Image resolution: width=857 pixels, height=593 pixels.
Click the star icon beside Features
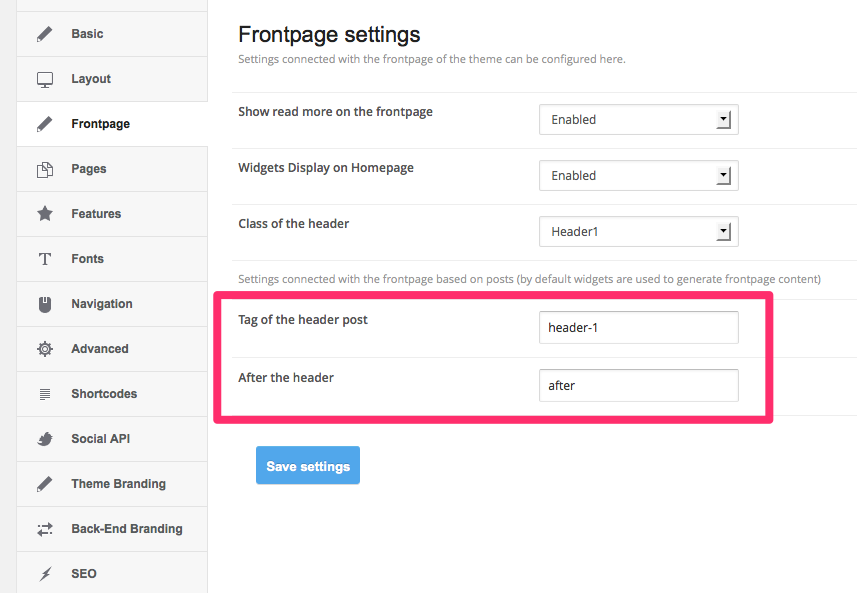coord(45,214)
